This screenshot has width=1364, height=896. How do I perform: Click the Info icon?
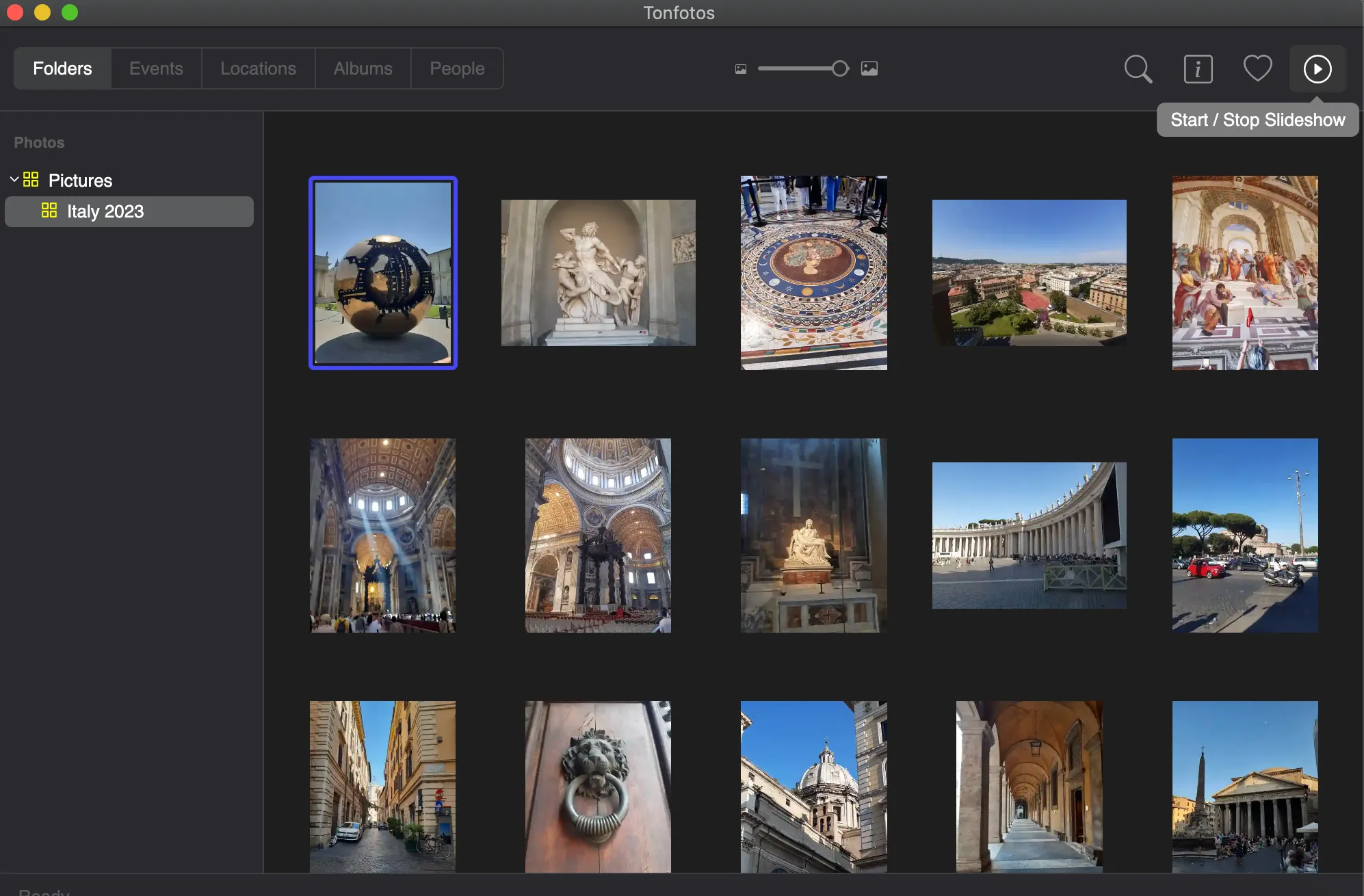[1198, 68]
